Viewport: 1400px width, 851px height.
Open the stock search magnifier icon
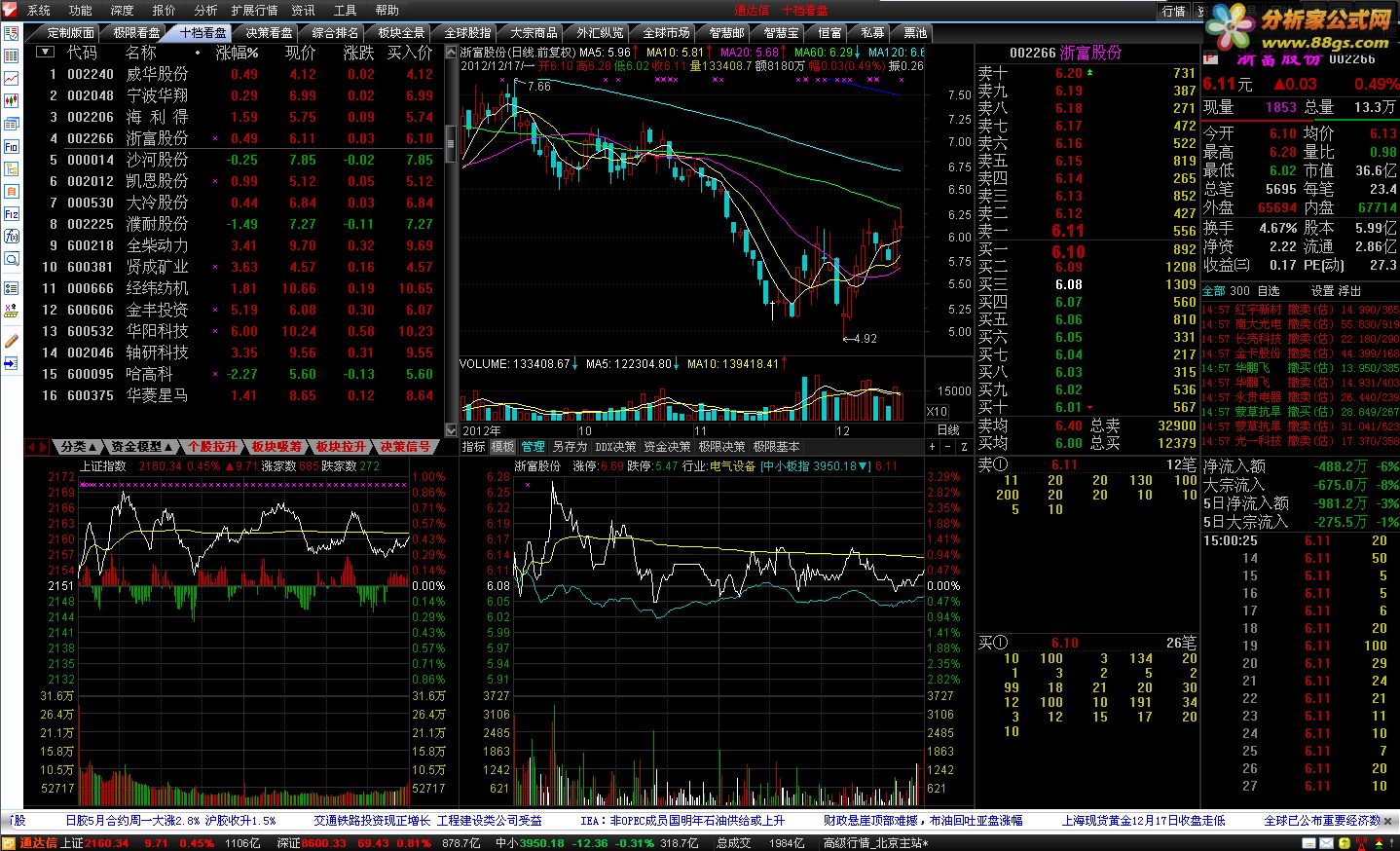click(11, 259)
